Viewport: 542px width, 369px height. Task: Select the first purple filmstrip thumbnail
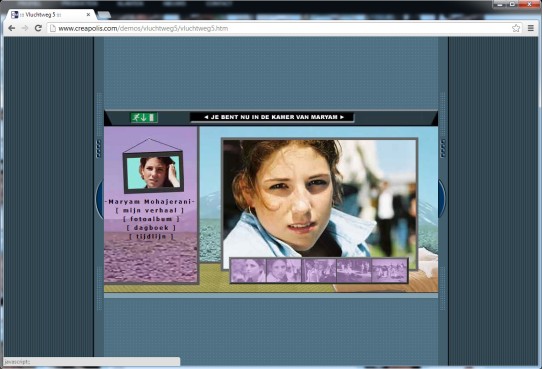pyautogui.click(x=249, y=271)
